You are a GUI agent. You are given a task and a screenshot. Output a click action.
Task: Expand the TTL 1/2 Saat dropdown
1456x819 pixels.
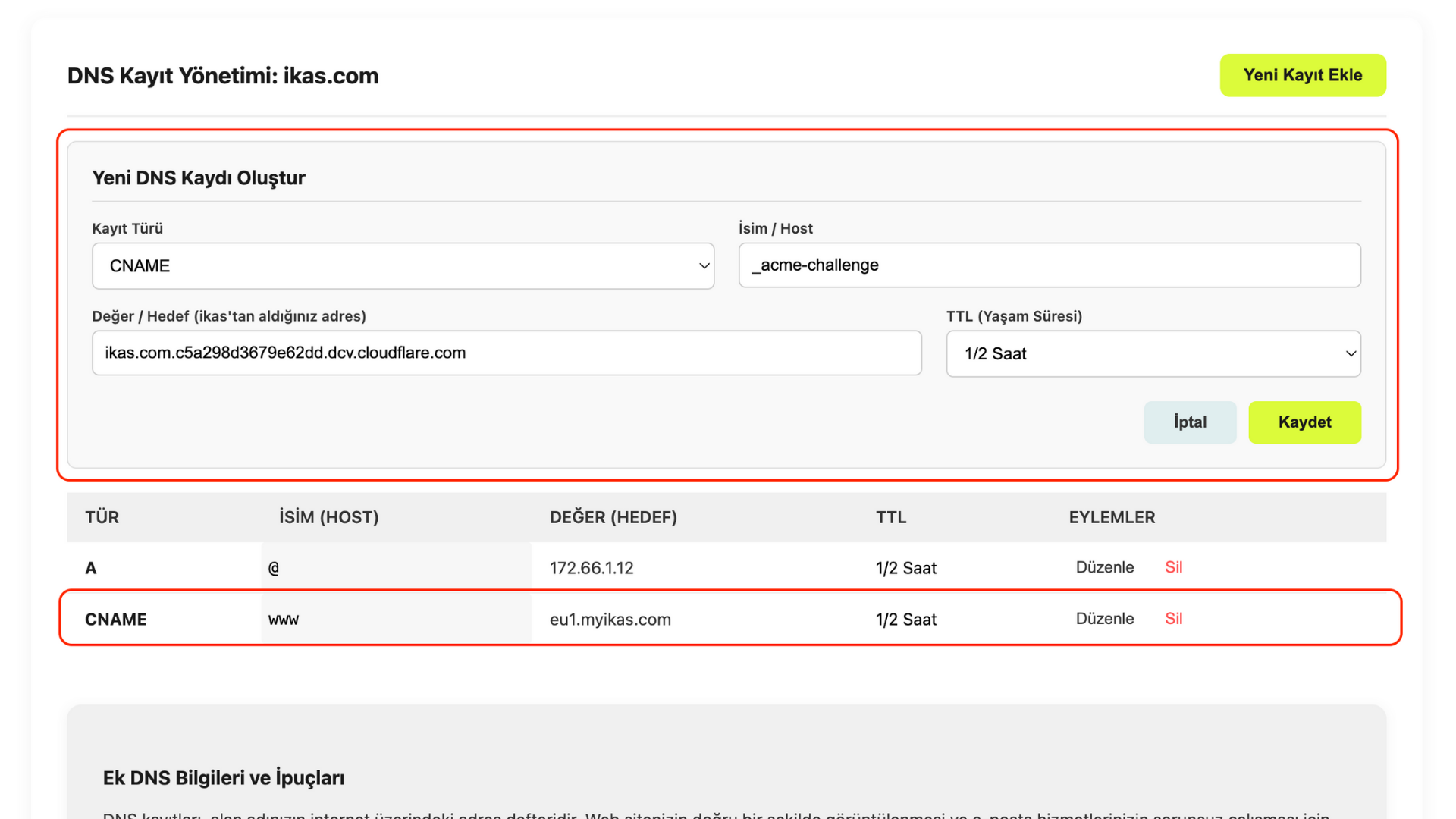click(x=1153, y=353)
